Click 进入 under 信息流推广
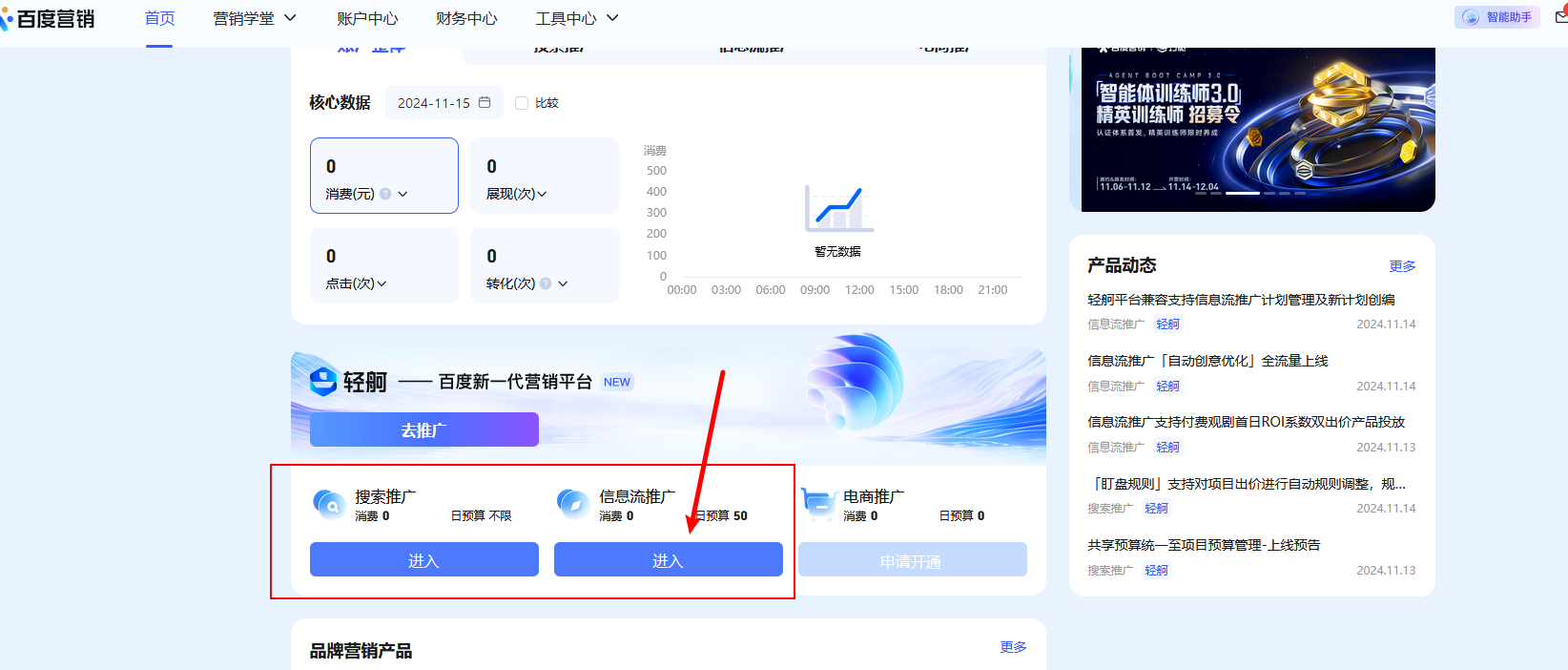Viewport: 1568px width, 670px height. 669,559
